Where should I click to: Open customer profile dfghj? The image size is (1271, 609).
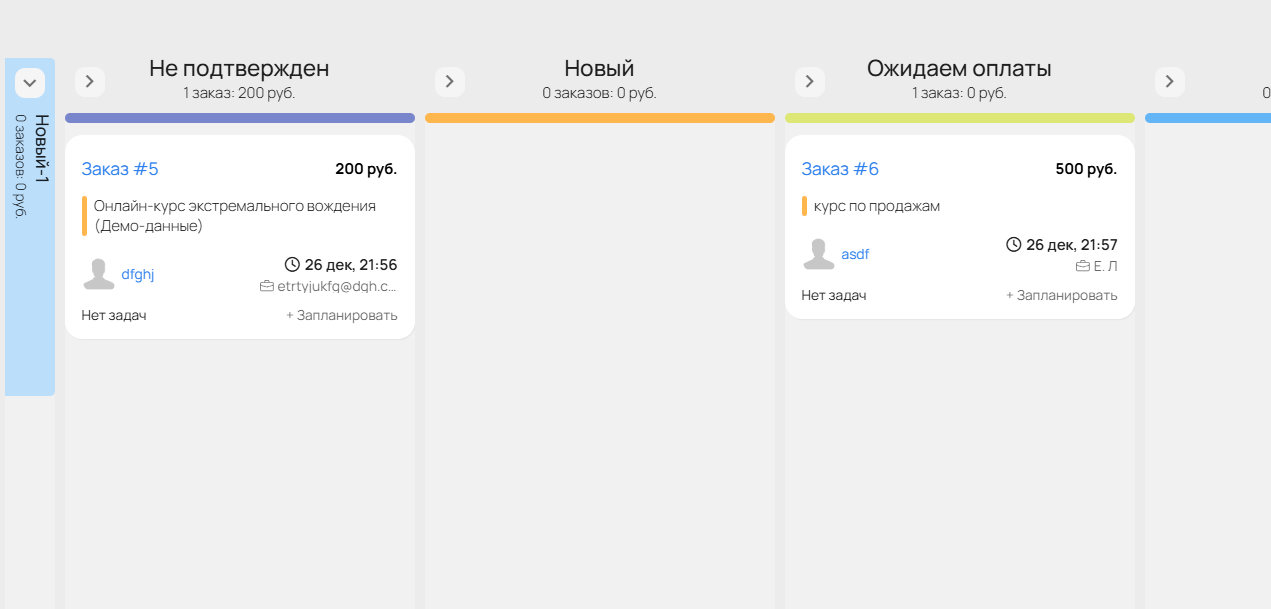pyautogui.click(x=138, y=274)
